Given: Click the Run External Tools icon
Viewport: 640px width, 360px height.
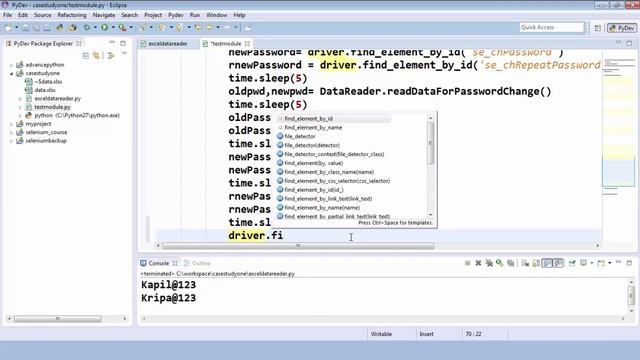Looking at the screenshot, I should (122, 27).
